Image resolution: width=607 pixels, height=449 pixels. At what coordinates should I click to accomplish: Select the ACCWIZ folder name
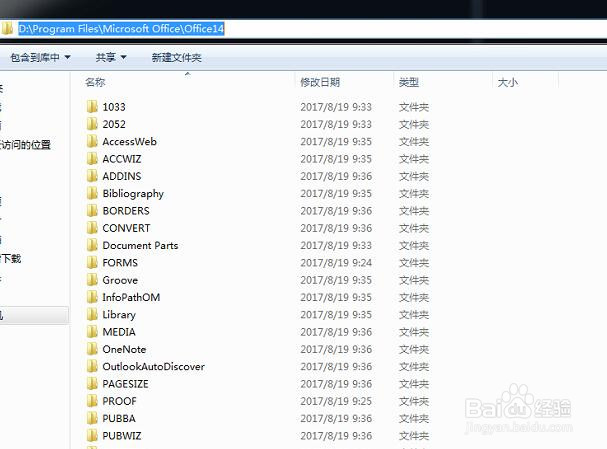(x=122, y=159)
